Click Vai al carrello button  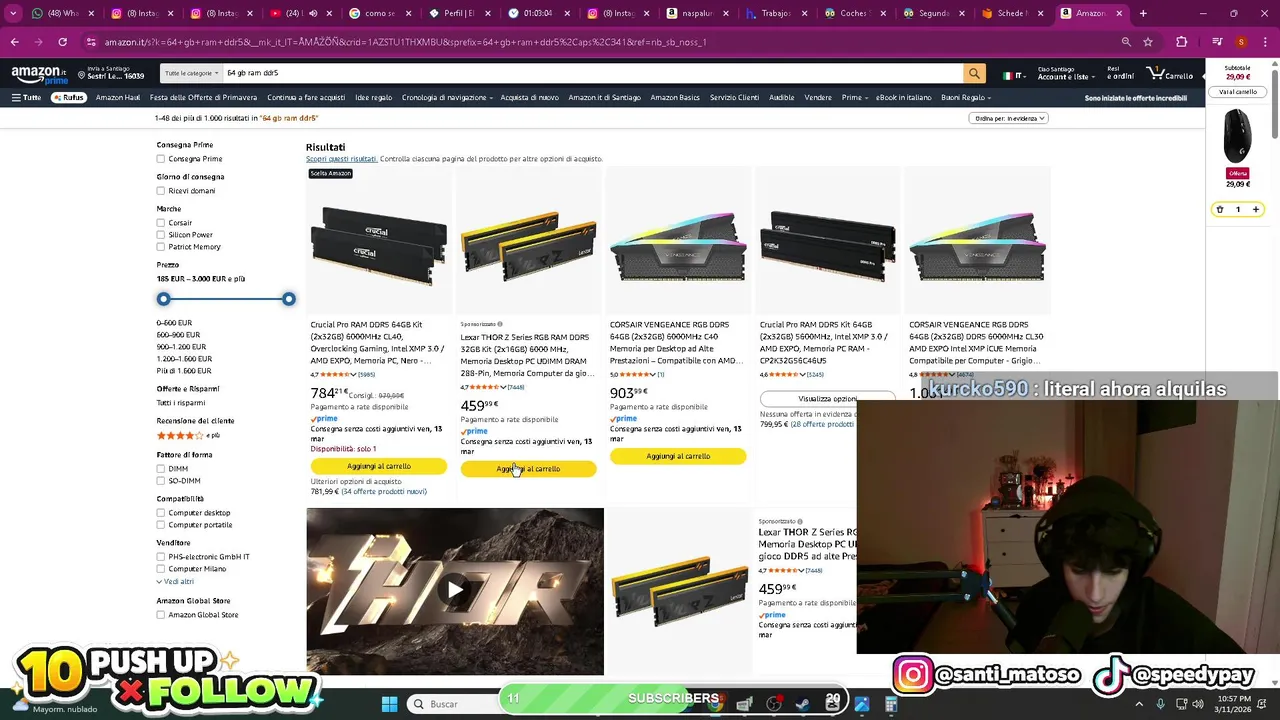[x=1238, y=92]
